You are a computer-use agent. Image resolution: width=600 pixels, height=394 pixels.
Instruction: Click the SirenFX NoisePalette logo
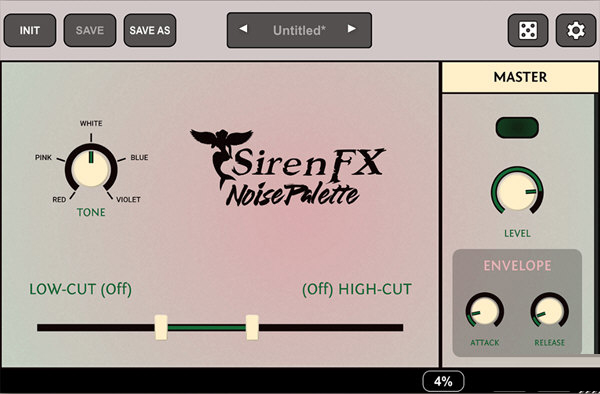[288, 168]
